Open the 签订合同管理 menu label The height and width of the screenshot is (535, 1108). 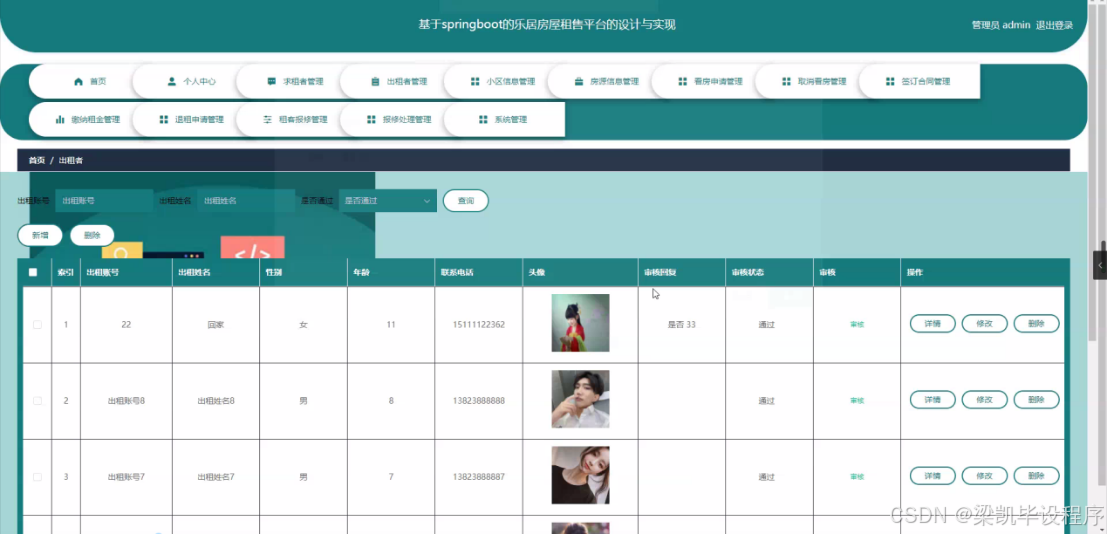(x=926, y=82)
